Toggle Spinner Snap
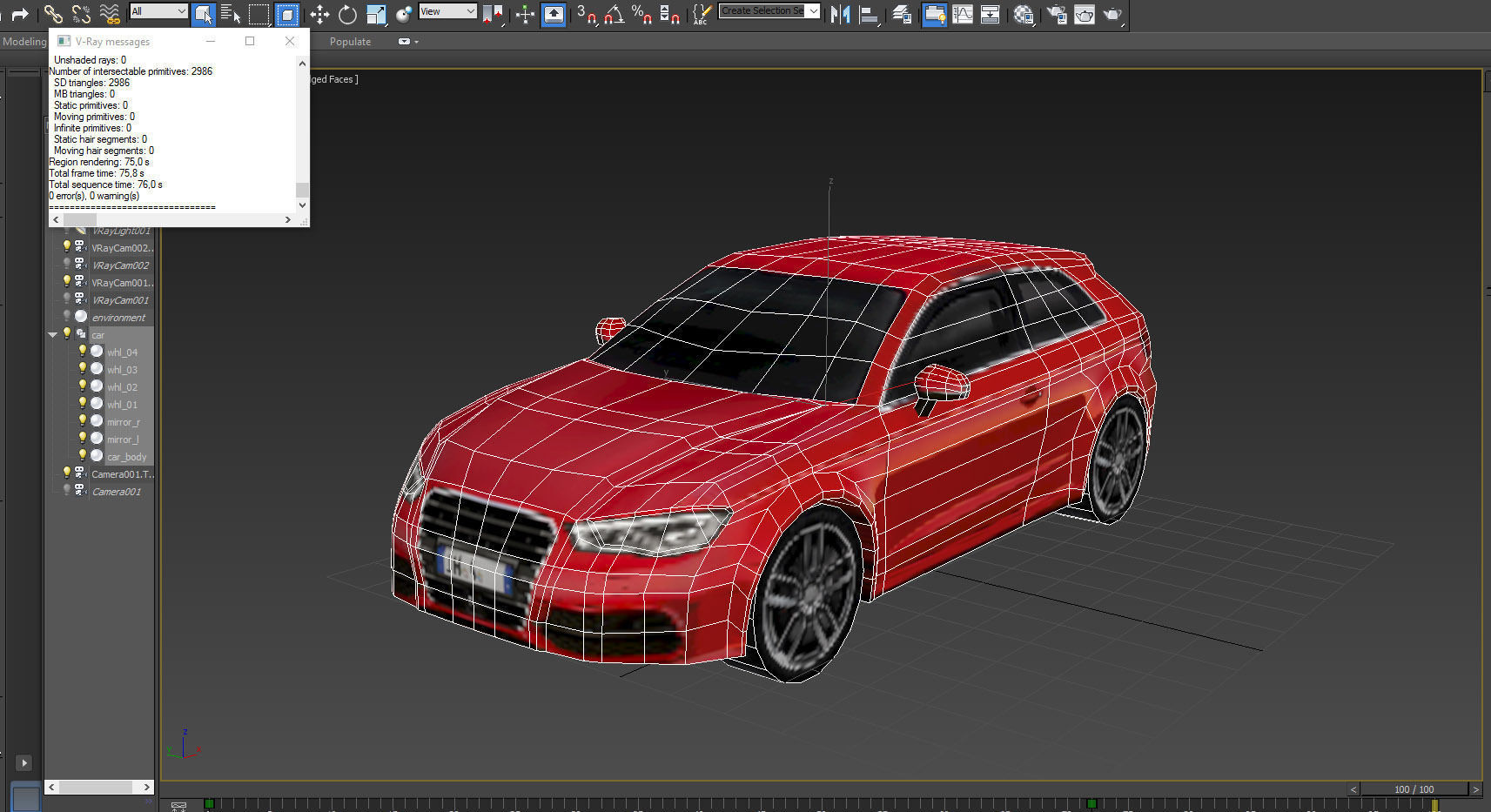The width and height of the screenshot is (1491, 812). pyautogui.click(x=669, y=14)
